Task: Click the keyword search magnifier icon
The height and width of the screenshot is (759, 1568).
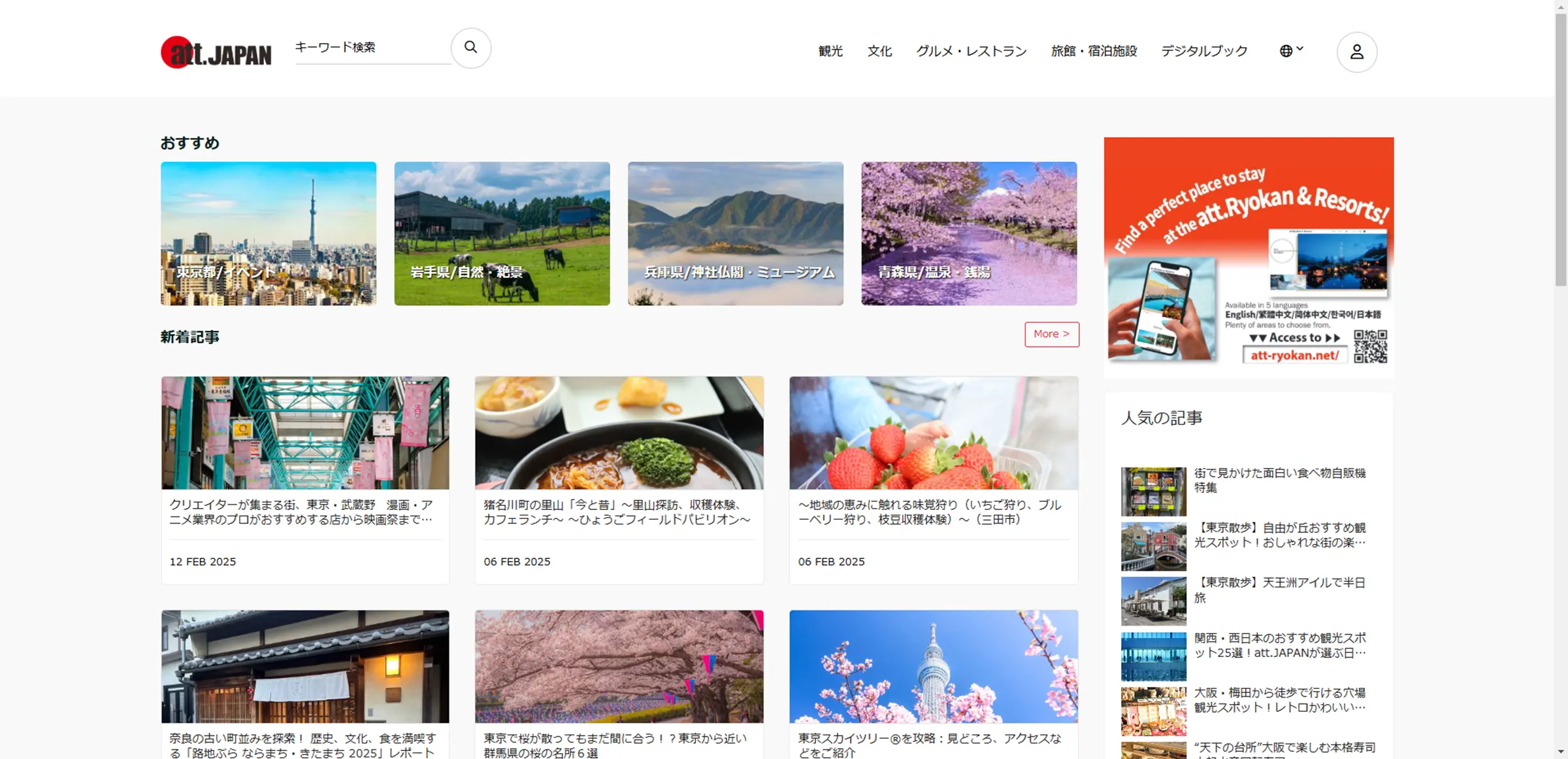Action: pos(470,48)
